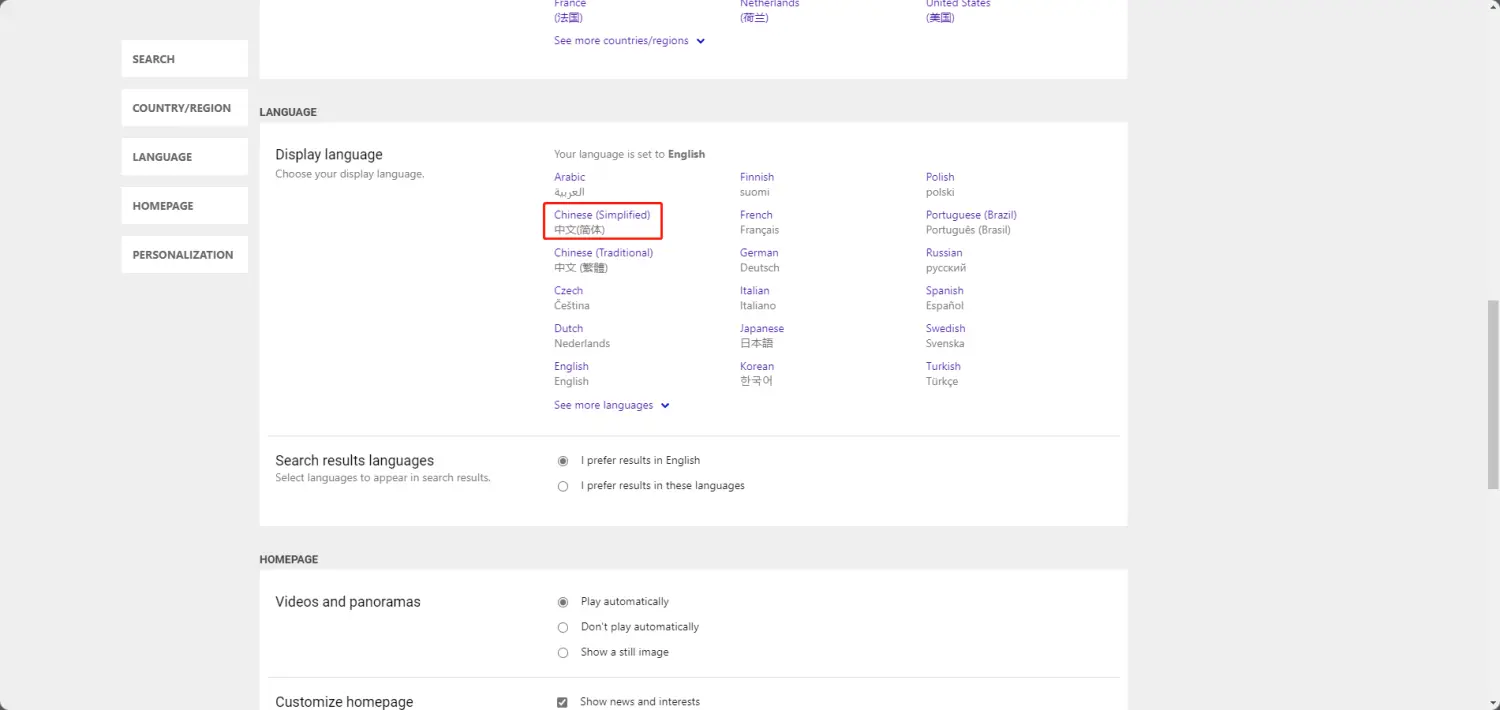Jump to HOMEPAGE sidebar section

click(184, 206)
